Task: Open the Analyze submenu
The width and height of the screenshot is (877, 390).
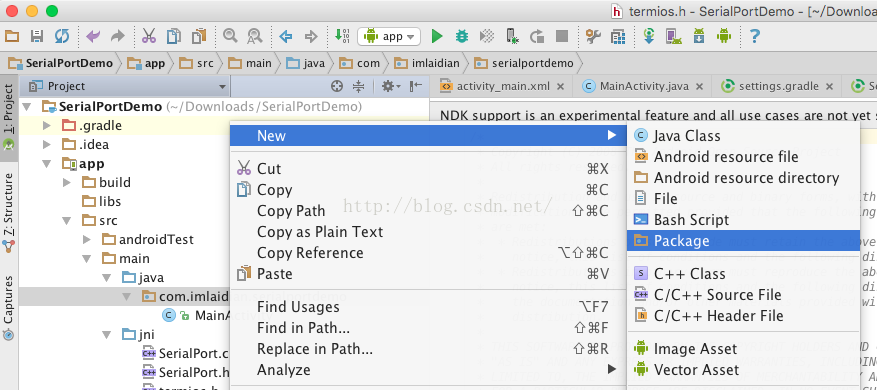Action: point(428,369)
